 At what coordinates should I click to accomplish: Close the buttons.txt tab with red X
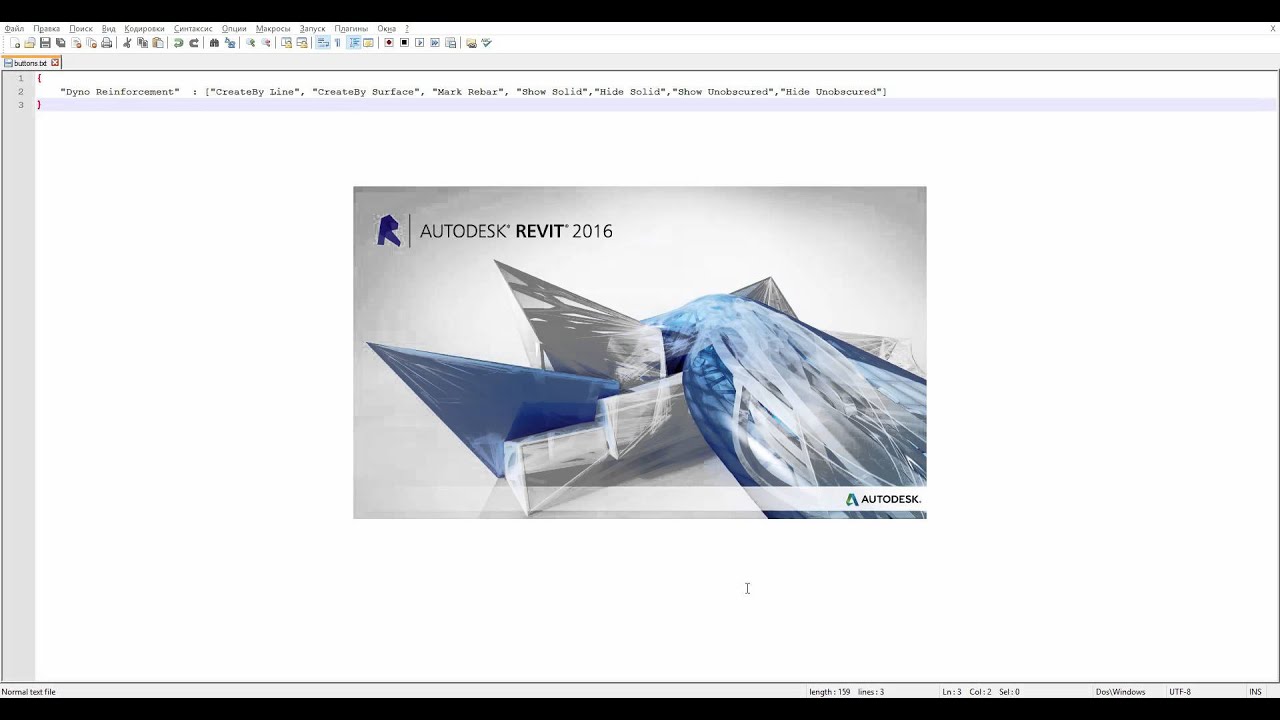55,63
